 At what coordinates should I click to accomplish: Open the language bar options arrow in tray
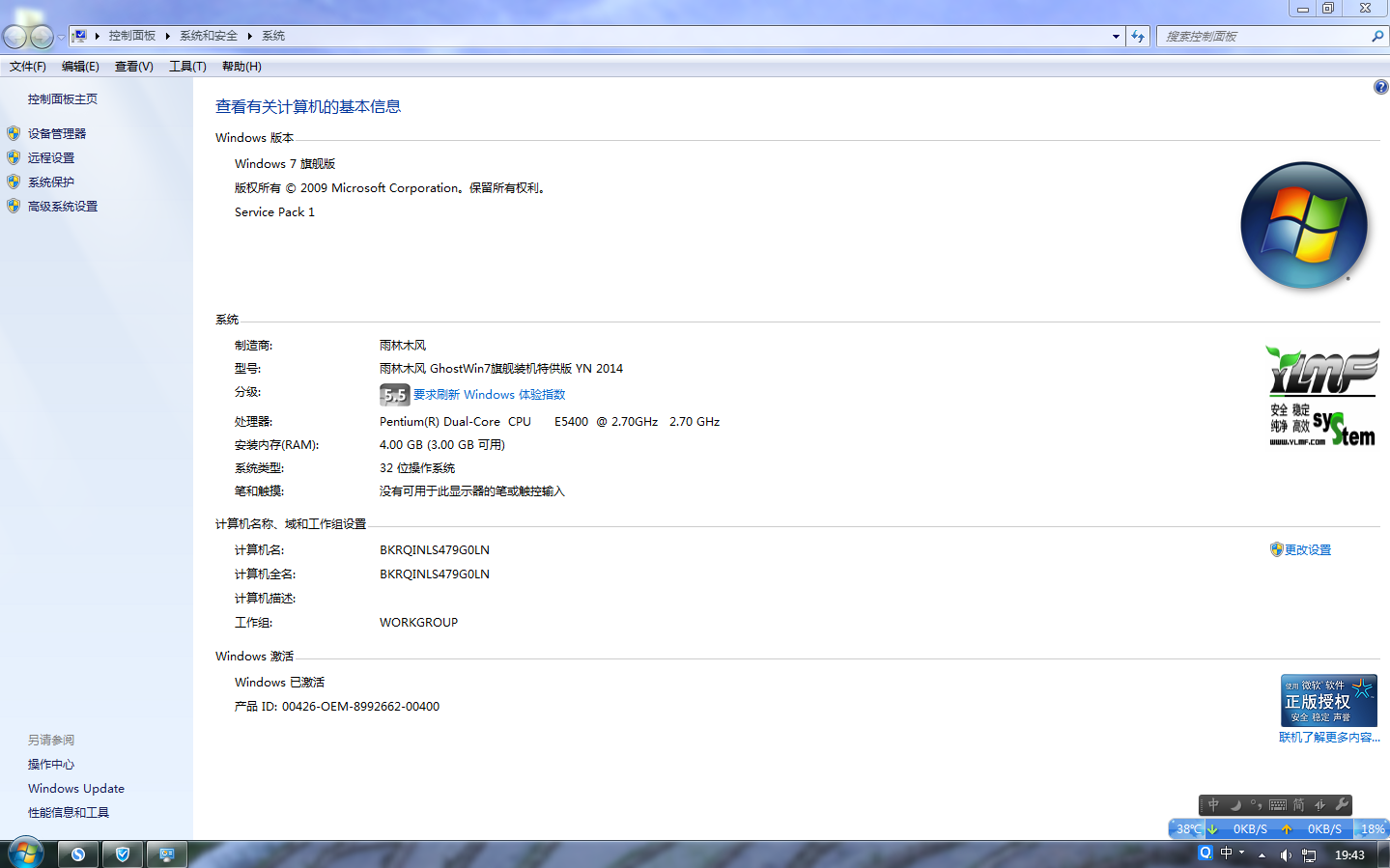1242,853
